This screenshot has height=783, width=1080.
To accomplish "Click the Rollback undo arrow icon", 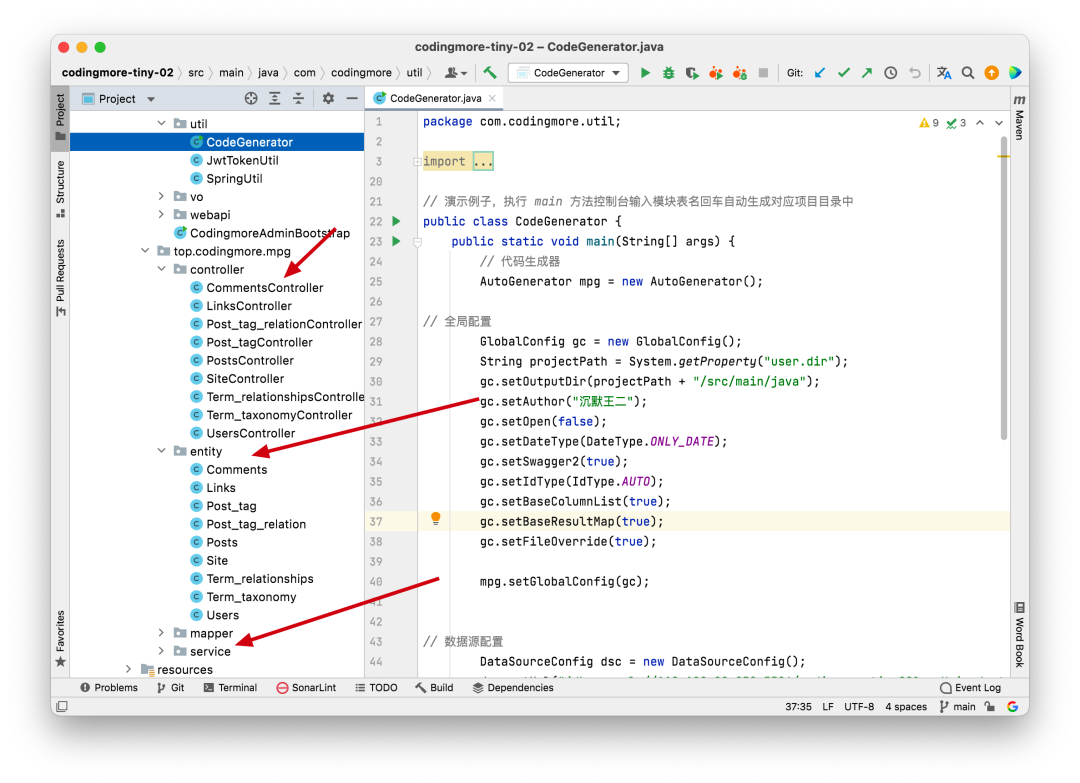I will point(915,73).
